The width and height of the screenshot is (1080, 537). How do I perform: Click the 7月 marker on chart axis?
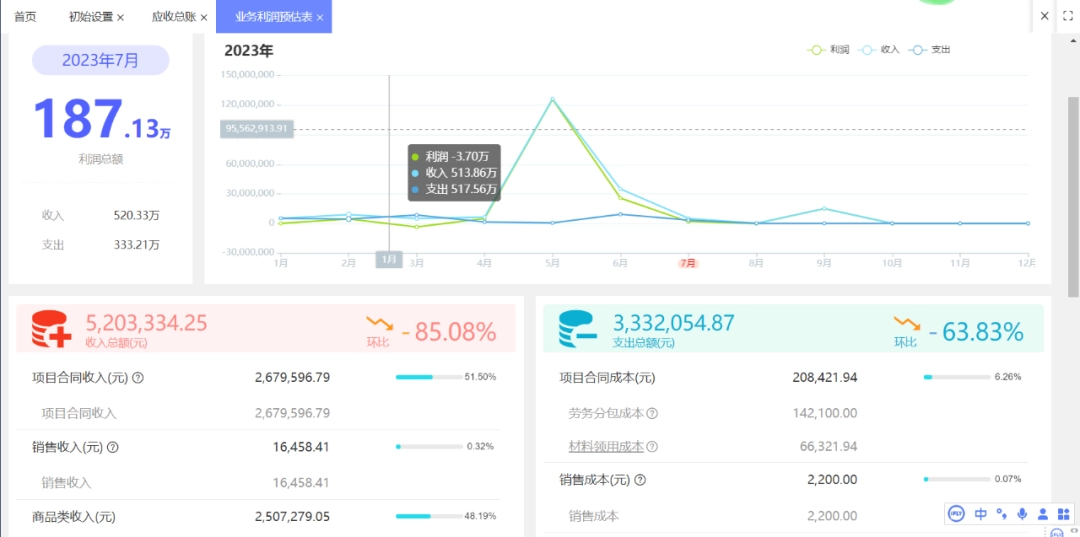pyautogui.click(x=687, y=263)
